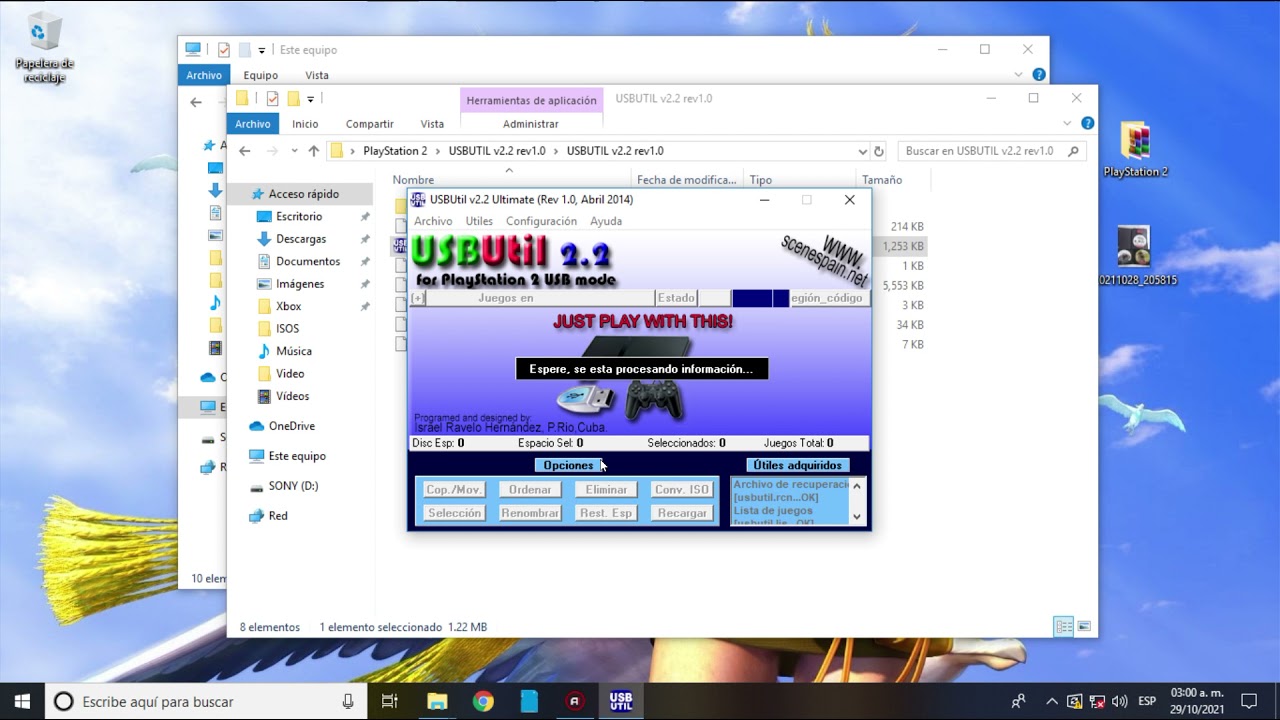Click the Ordenar button
The width and height of the screenshot is (1280, 720).
(530, 490)
